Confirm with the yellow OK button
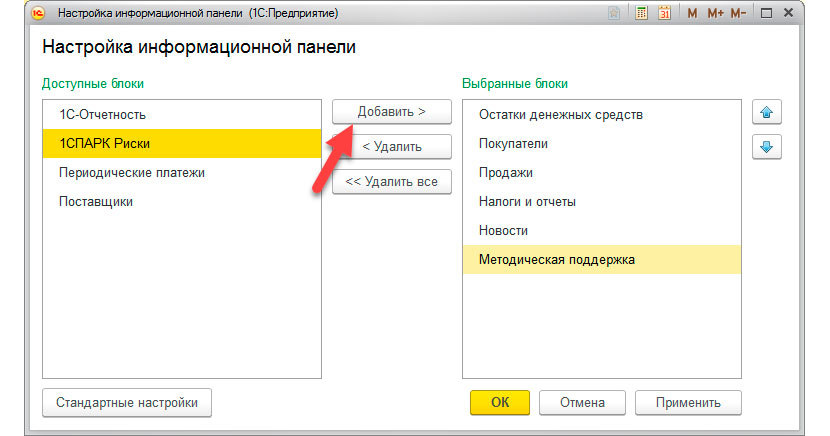 pos(500,402)
